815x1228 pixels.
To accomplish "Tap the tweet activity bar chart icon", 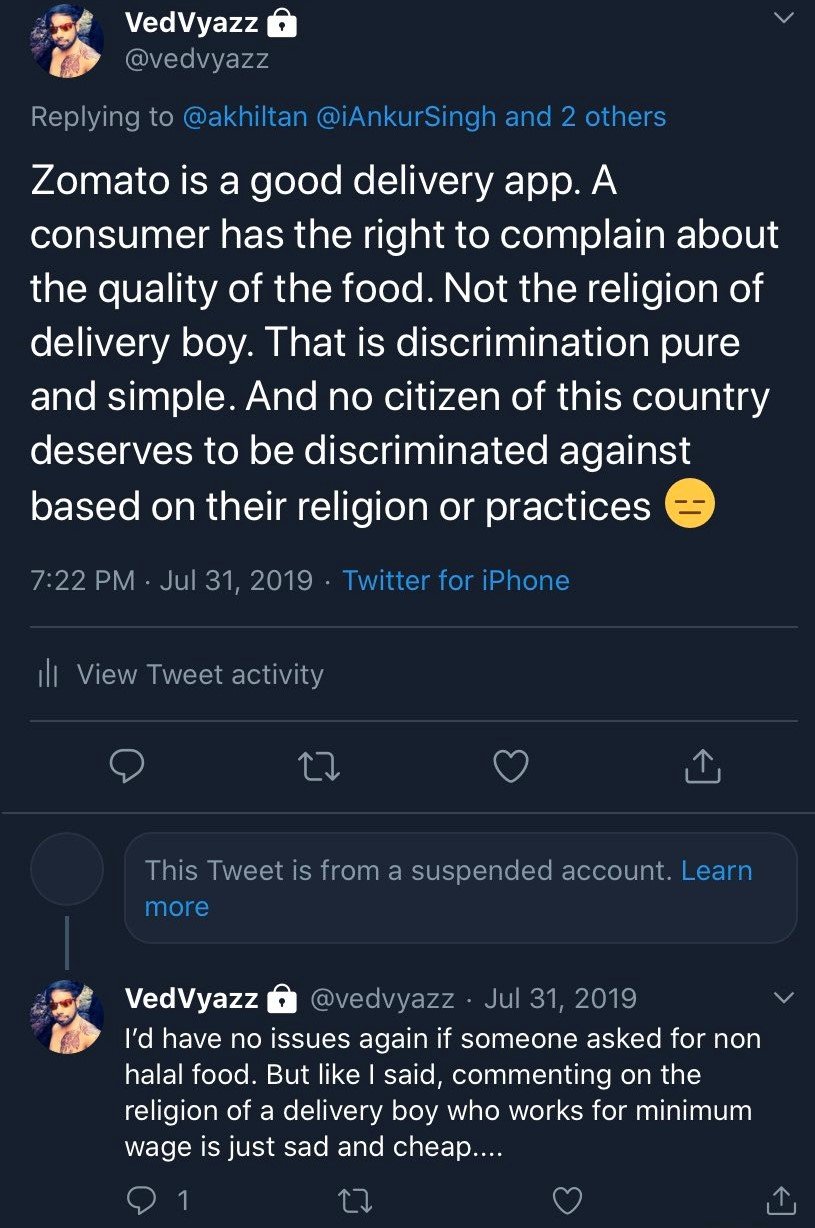I will [x=47, y=675].
